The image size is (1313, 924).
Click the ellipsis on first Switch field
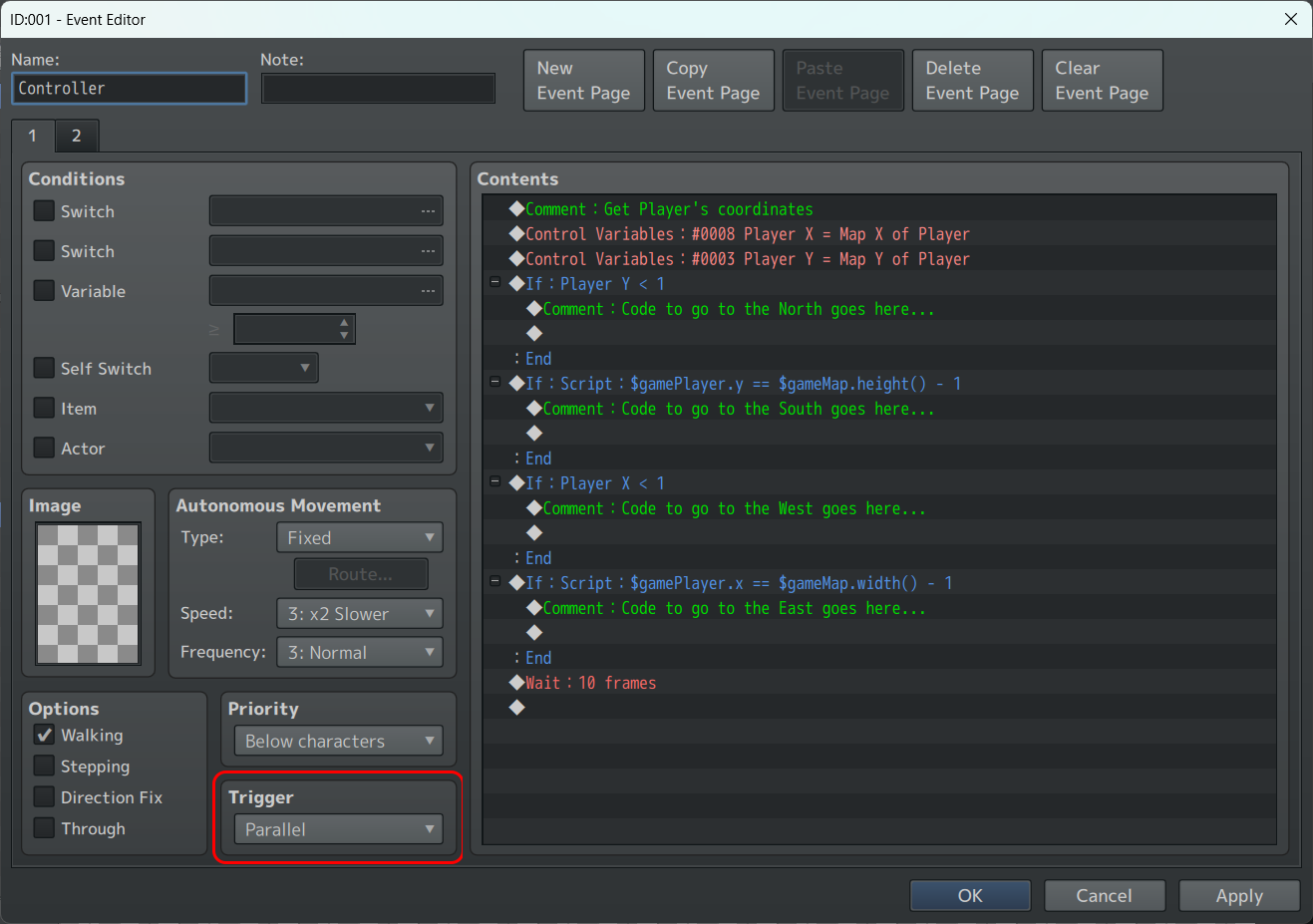428,211
